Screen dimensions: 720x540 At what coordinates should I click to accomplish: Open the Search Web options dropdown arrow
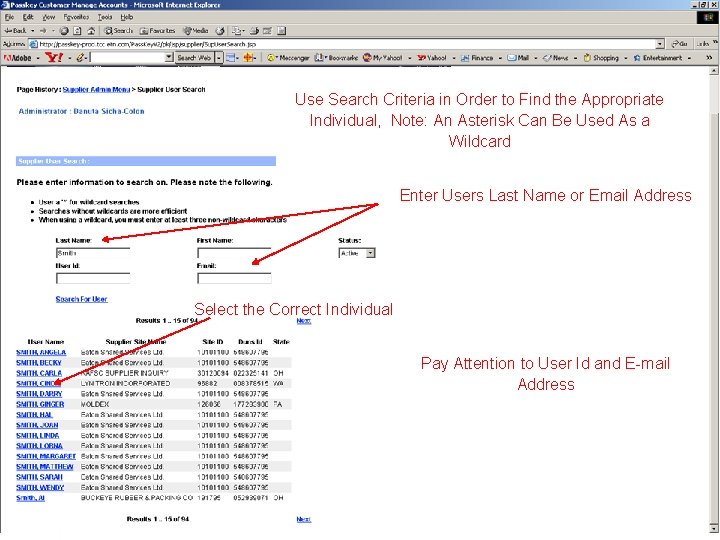pos(219,58)
